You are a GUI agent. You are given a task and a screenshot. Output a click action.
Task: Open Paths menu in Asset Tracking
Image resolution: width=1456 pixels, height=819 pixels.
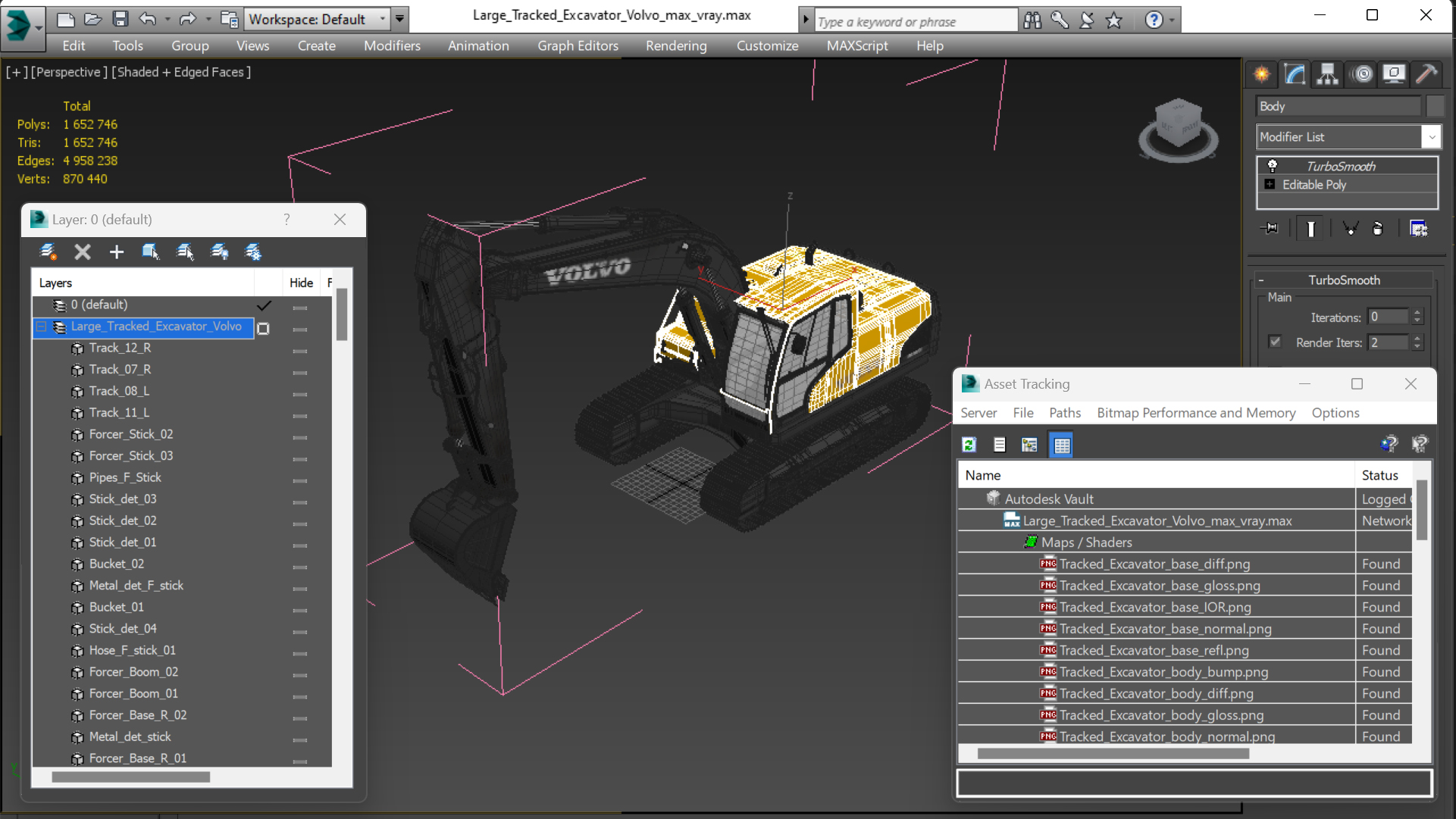pyautogui.click(x=1065, y=412)
